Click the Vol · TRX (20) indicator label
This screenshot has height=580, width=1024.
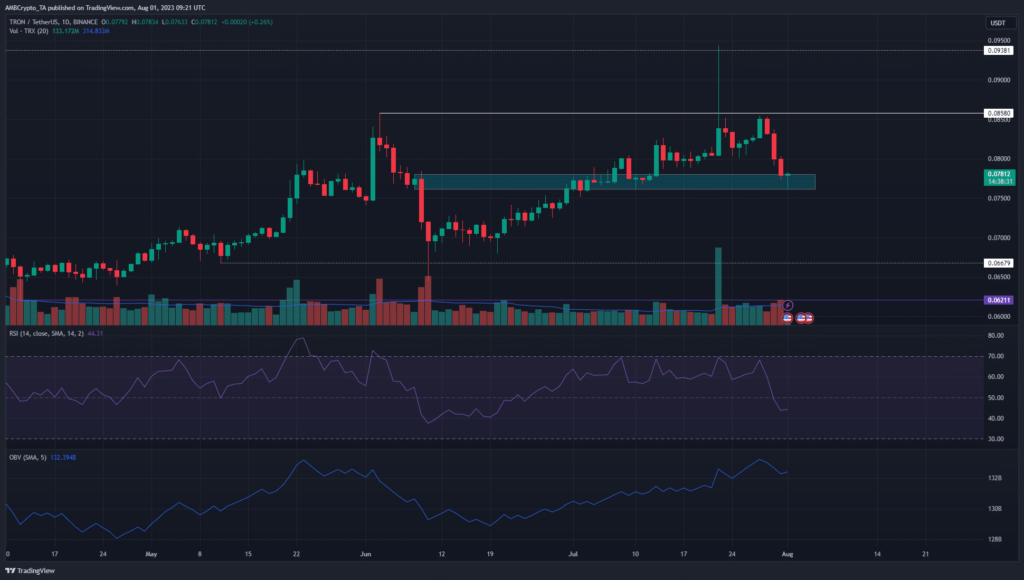tap(30, 32)
